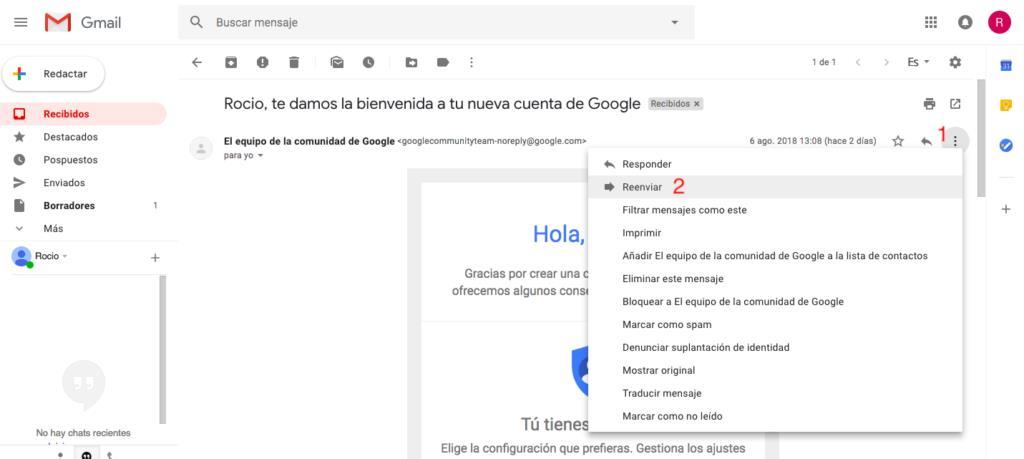
Task: Start a new chat plus
Action: [155, 258]
